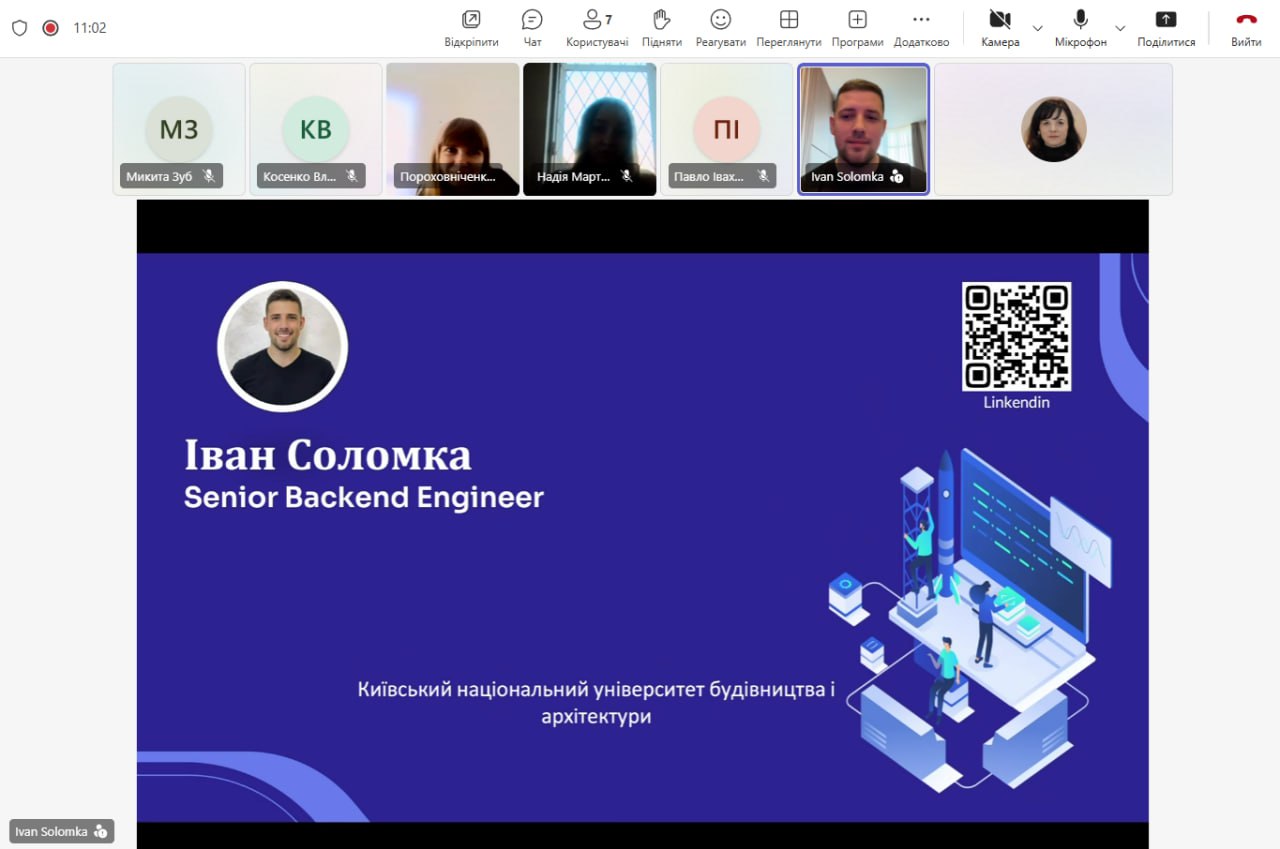
Task: Leave the meeting (Вийти)
Action: (1246, 28)
